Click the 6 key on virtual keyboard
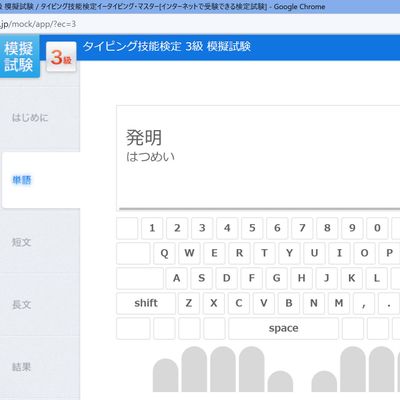The image size is (400, 400). point(277,228)
